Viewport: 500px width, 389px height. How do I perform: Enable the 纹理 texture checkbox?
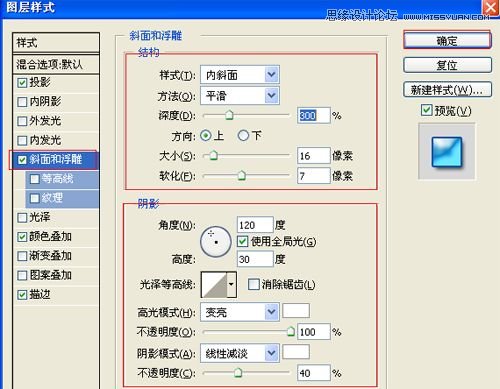point(34,198)
